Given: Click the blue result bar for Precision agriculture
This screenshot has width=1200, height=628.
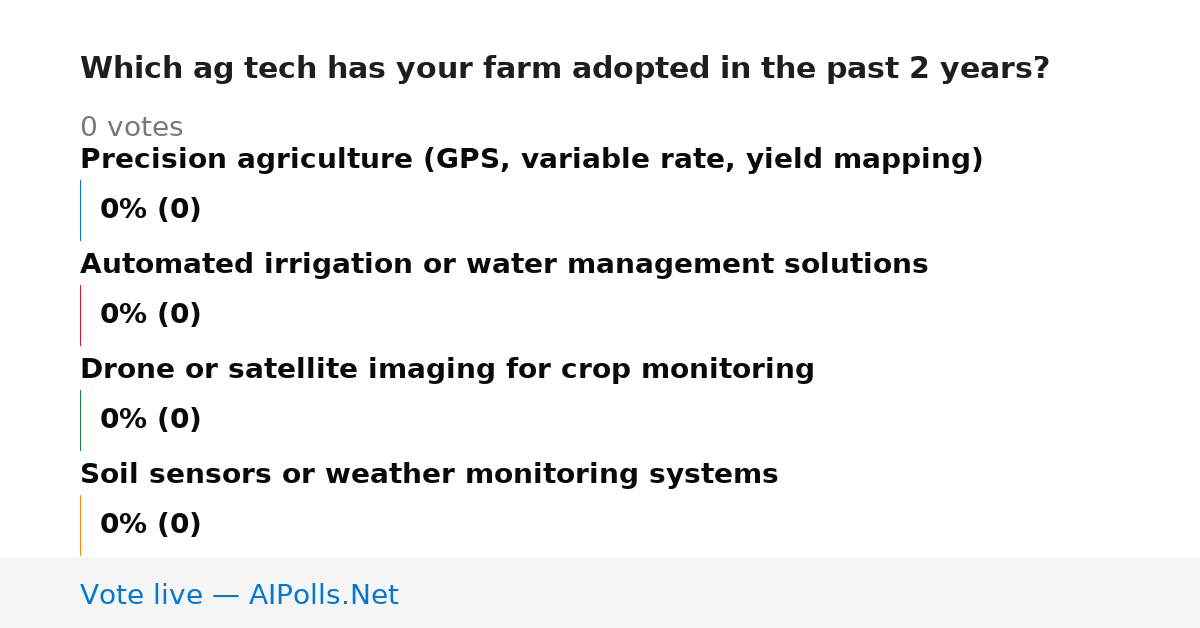Looking at the screenshot, I should tap(80, 210).
